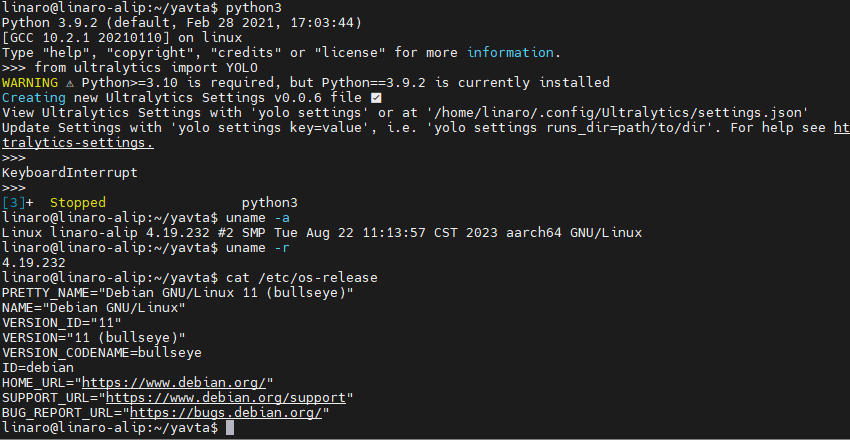
Task: Click the 'cat /etc/os-release' command
Action: [x=302, y=278]
